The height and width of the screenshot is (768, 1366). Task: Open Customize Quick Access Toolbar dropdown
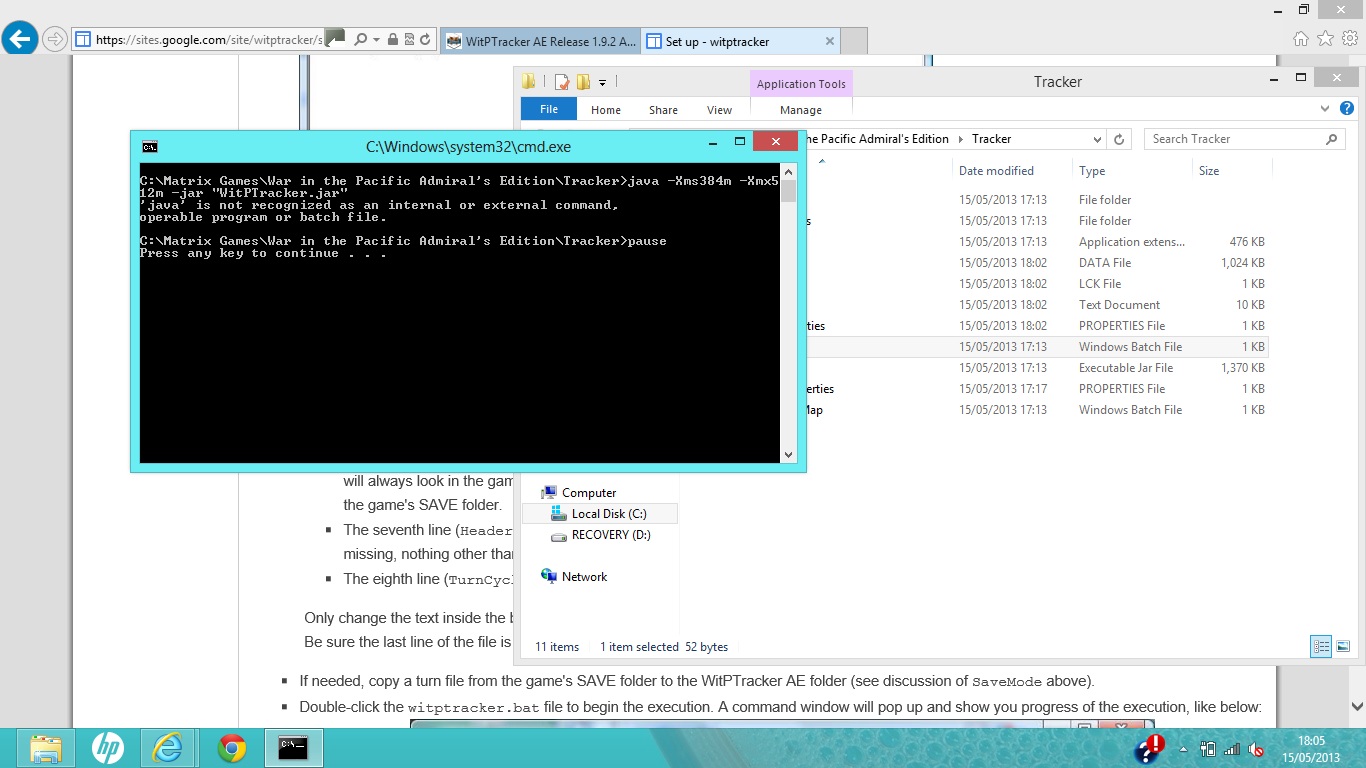[603, 82]
